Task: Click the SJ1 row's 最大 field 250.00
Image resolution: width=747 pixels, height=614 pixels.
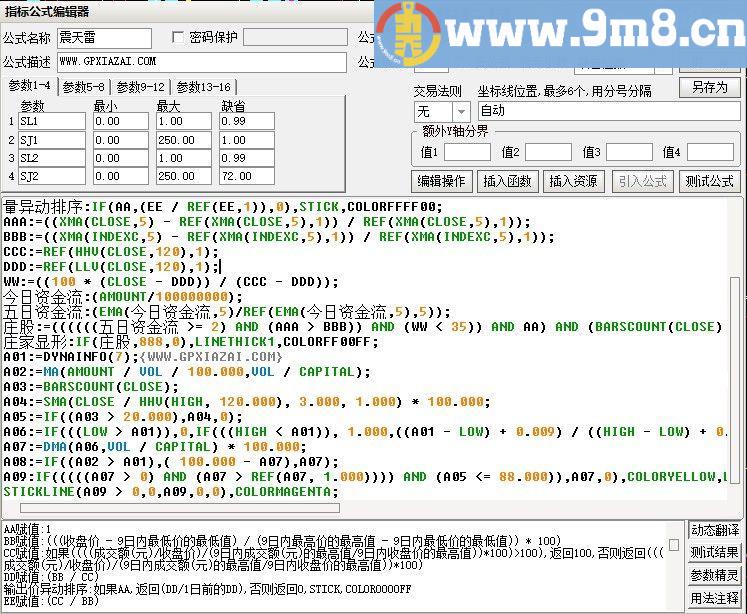Action: 184,140
